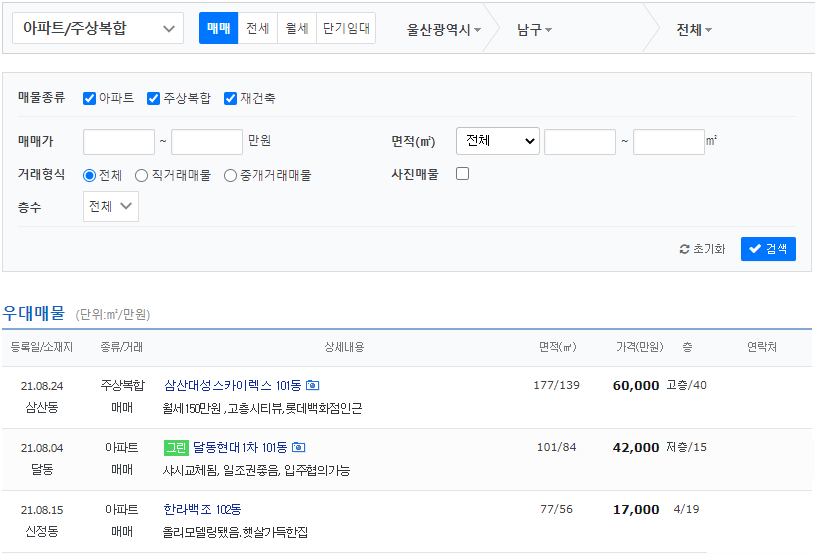This screenshot has width=815, height=554.
Task: Select the 직거래매물 radio button
Action: (141, 176)
